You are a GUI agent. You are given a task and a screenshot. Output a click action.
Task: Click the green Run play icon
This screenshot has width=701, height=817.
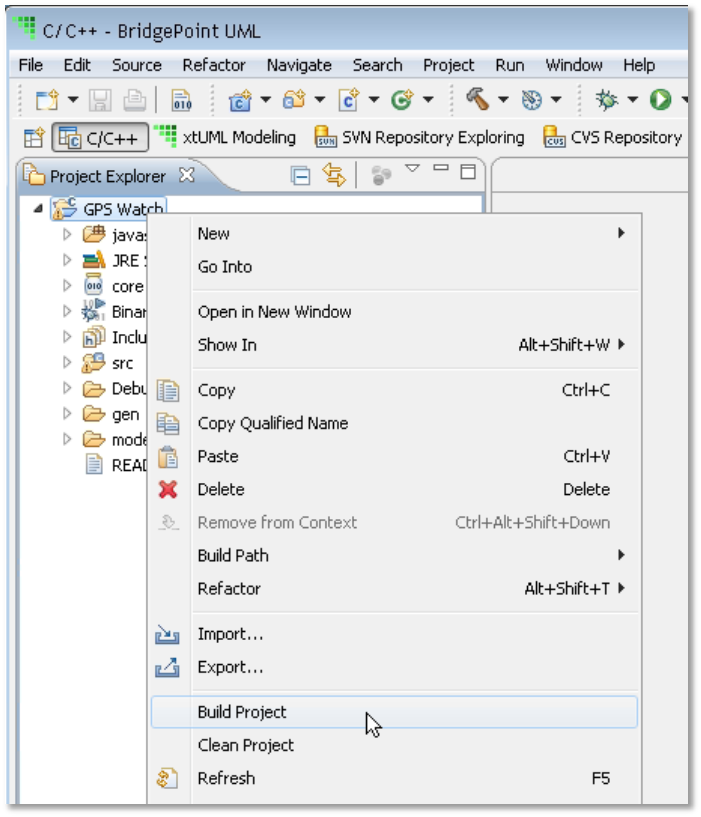click(660, 99)
